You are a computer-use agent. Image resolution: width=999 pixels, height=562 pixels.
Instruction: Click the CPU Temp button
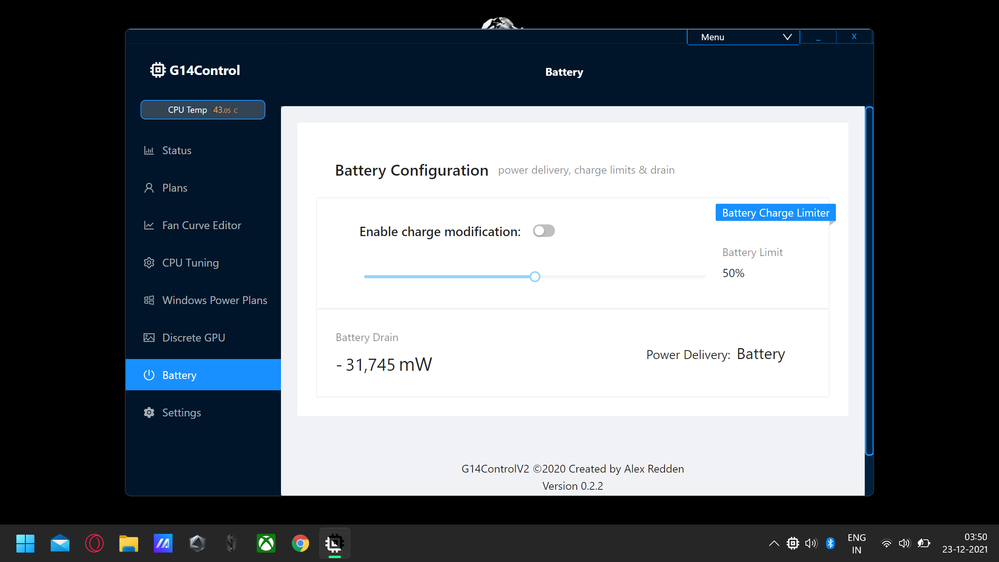click(x=203, y=110)
